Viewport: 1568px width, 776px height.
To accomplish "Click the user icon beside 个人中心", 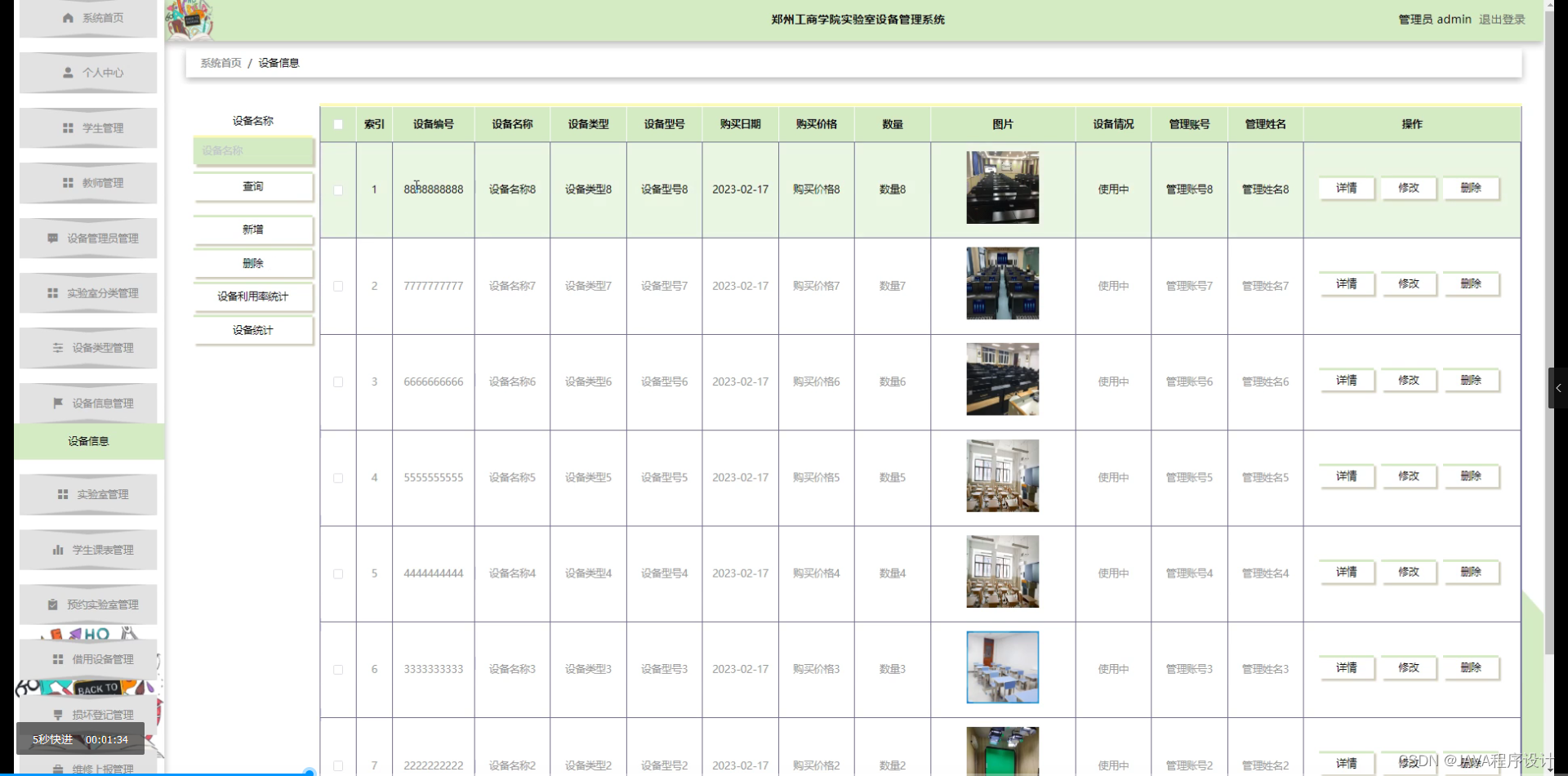I will [68, 73].
